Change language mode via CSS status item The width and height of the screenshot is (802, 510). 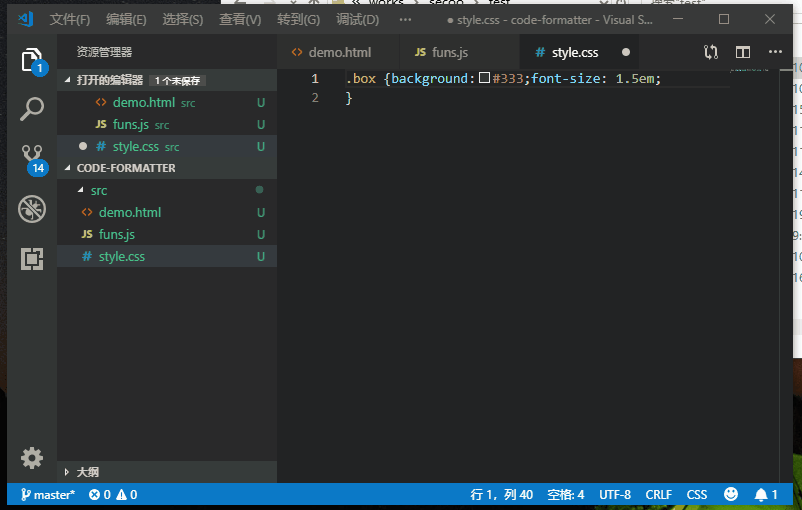(697, 495)
